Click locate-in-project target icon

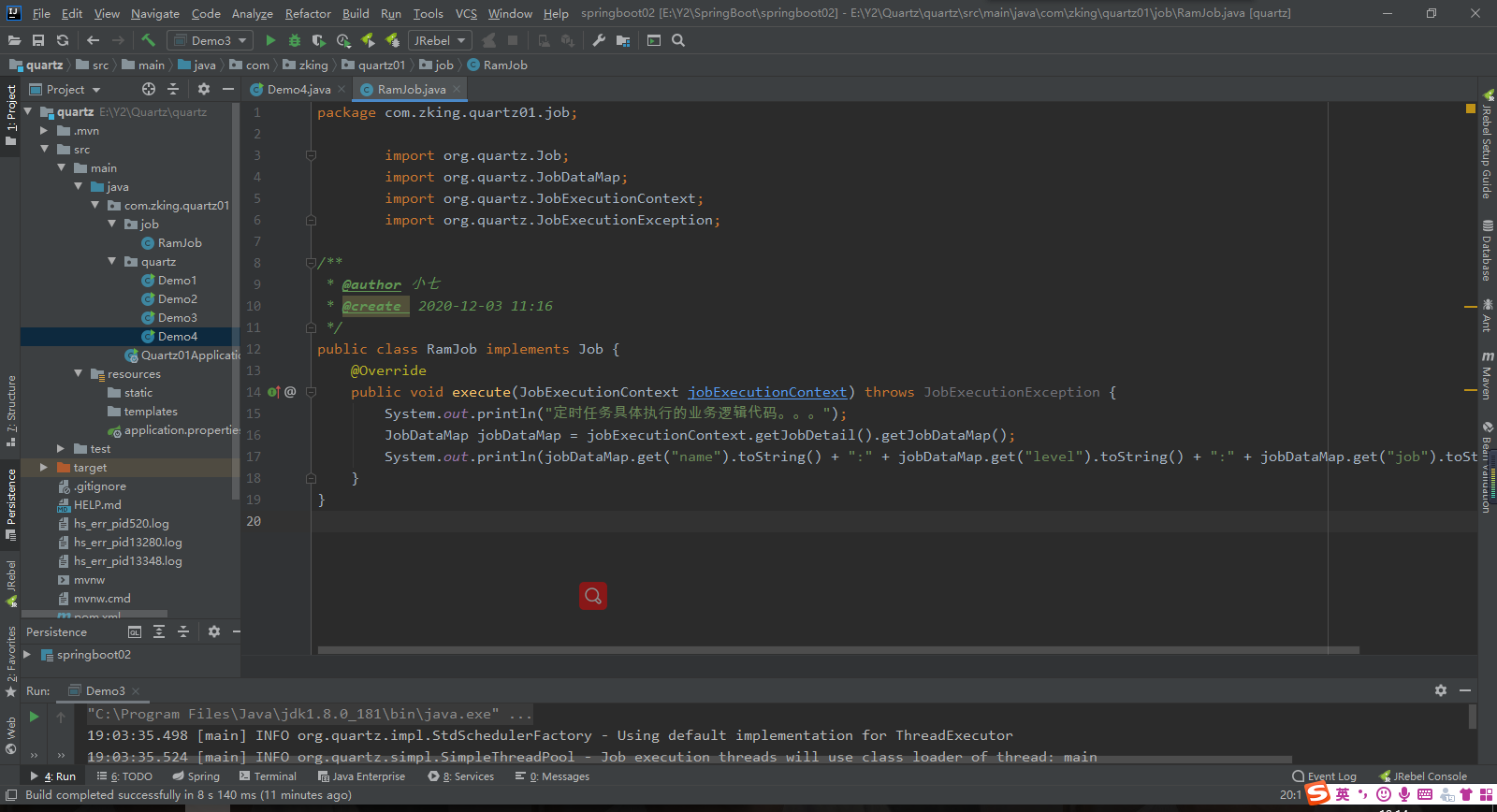[148, 89]
